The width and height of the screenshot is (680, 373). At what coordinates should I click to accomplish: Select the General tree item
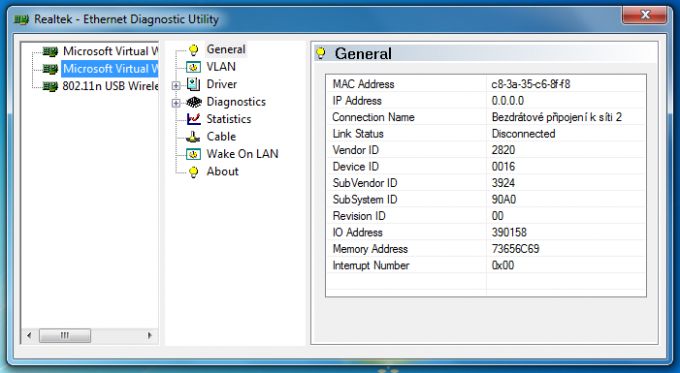pyautogui.click(x=226, y=49)
